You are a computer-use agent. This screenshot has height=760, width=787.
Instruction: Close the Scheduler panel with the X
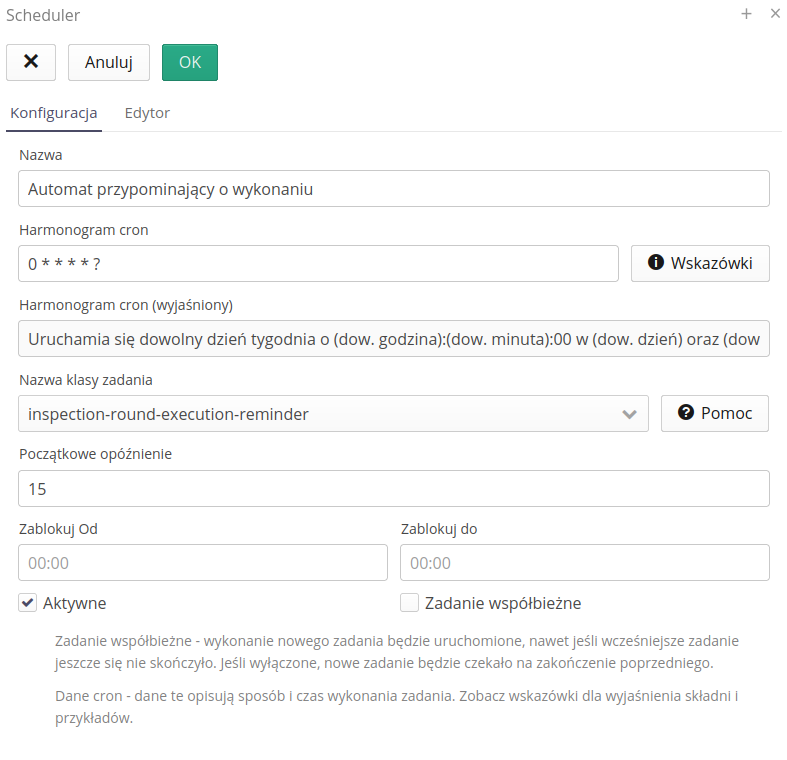[775, 14]
